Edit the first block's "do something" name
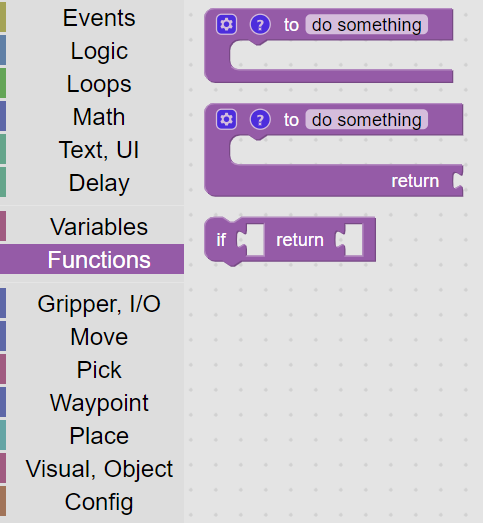This screenshot has width=483, height=523. pyautogui.click(x=367, y=25)
